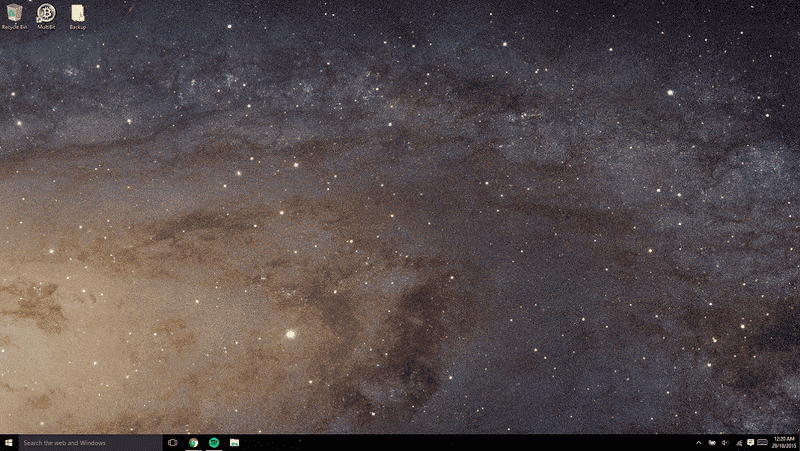Open the touch keyboard tray icon

coord(762,442)
